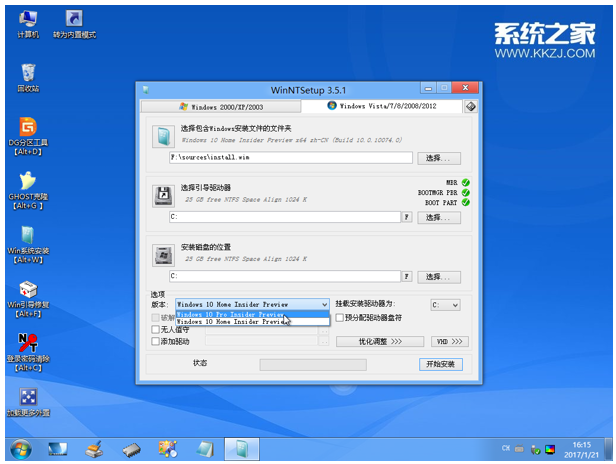The height and width of the screenshot is (464, 616).
Task: Click the BOOT PART green check status
Action: (x=466, y=202)
